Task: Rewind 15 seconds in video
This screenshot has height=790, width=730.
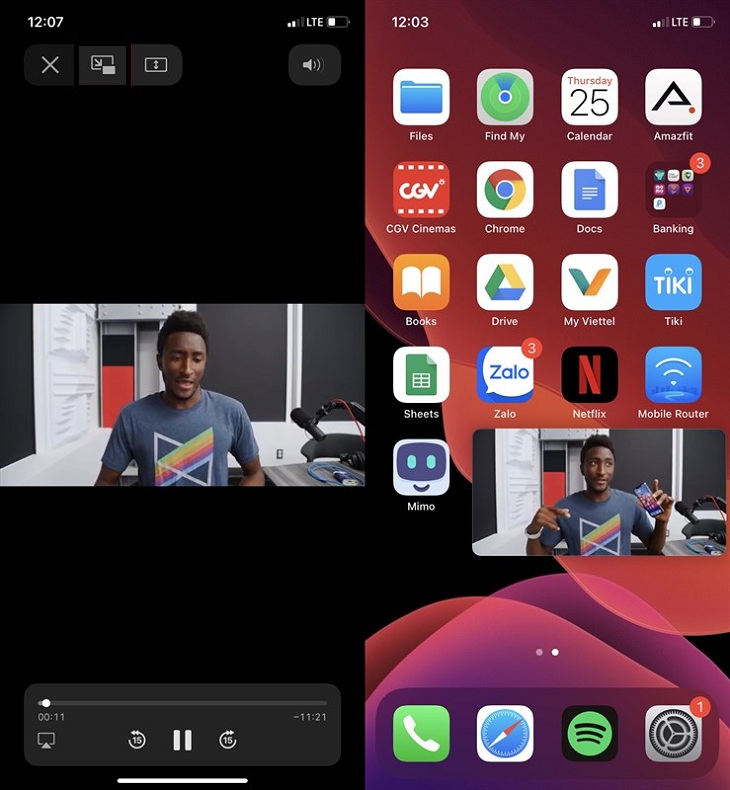Action: click(137, 740)
